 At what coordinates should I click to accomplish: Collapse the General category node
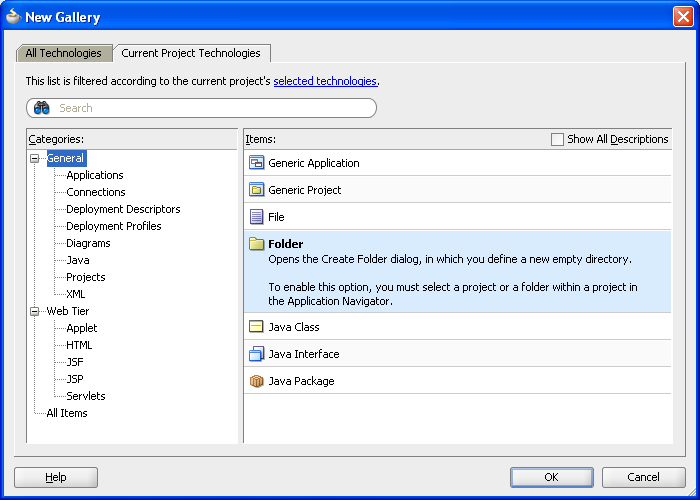pyautogui.click(x=35, y=158)
